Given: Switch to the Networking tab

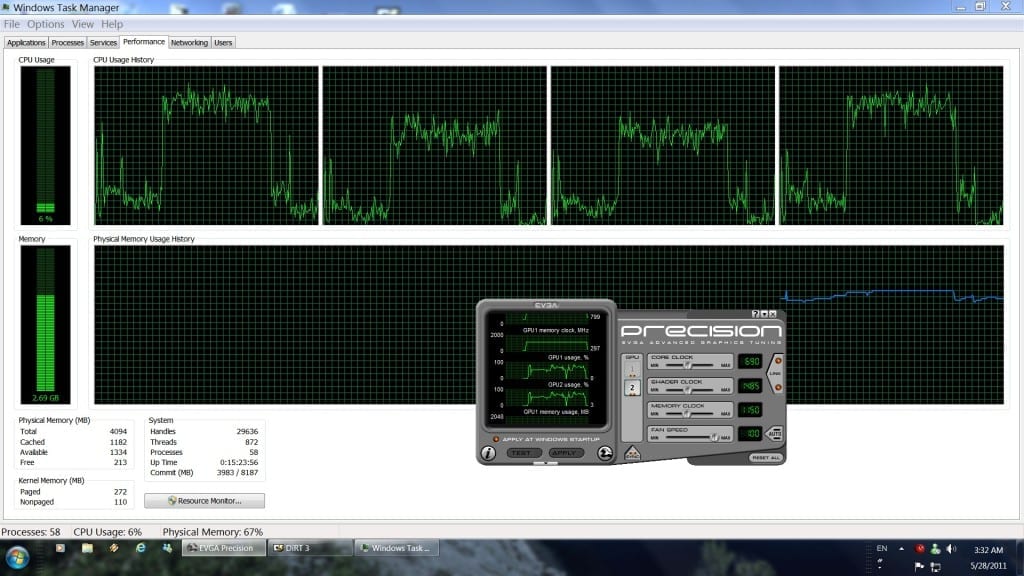Looking at the screenshot, I should coord(189,43).
